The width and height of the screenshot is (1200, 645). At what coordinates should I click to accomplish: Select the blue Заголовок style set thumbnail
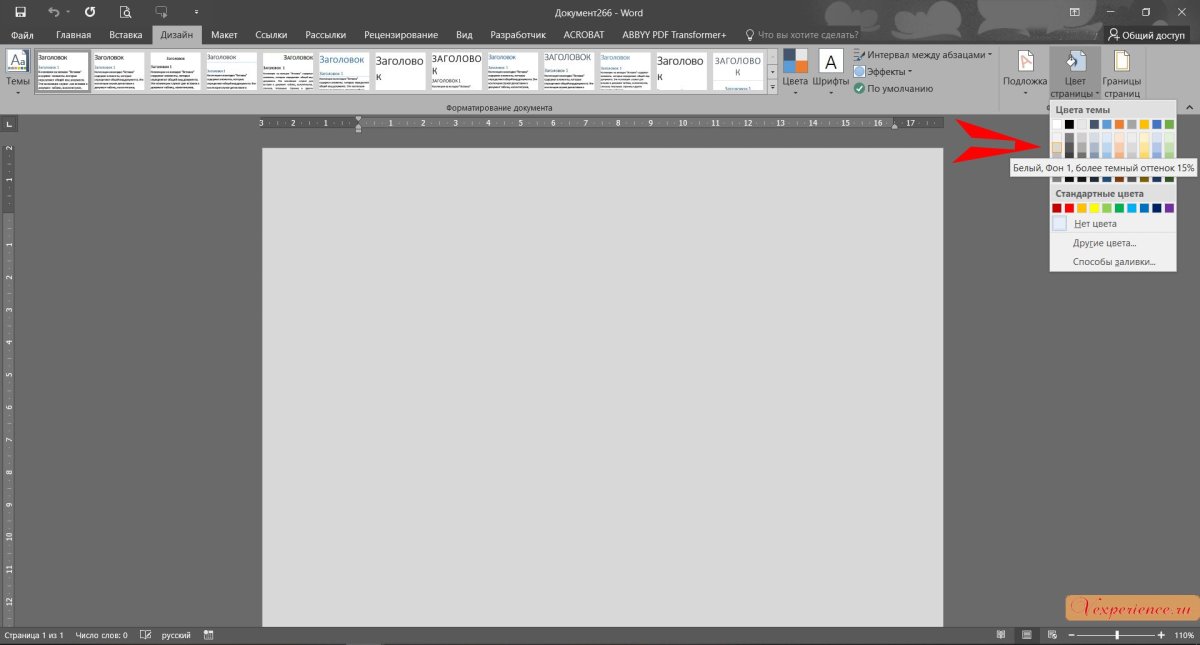coord(344,72)
